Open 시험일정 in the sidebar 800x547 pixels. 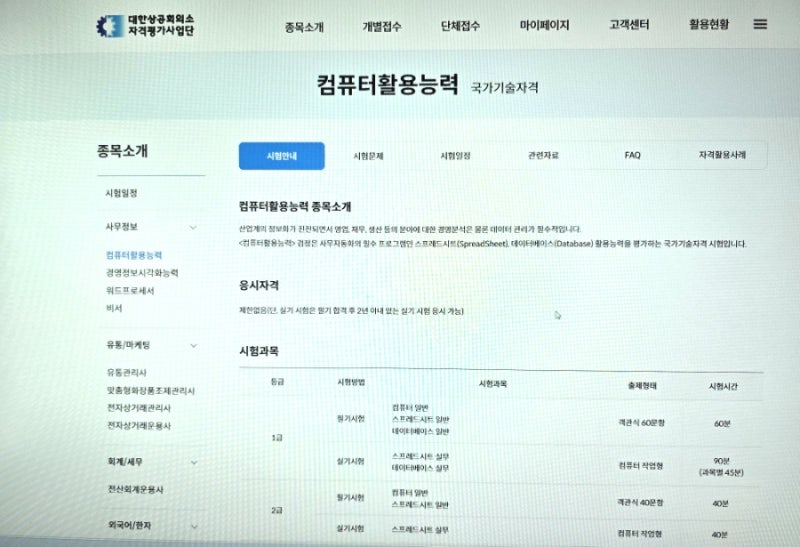(x=121, y=193)
